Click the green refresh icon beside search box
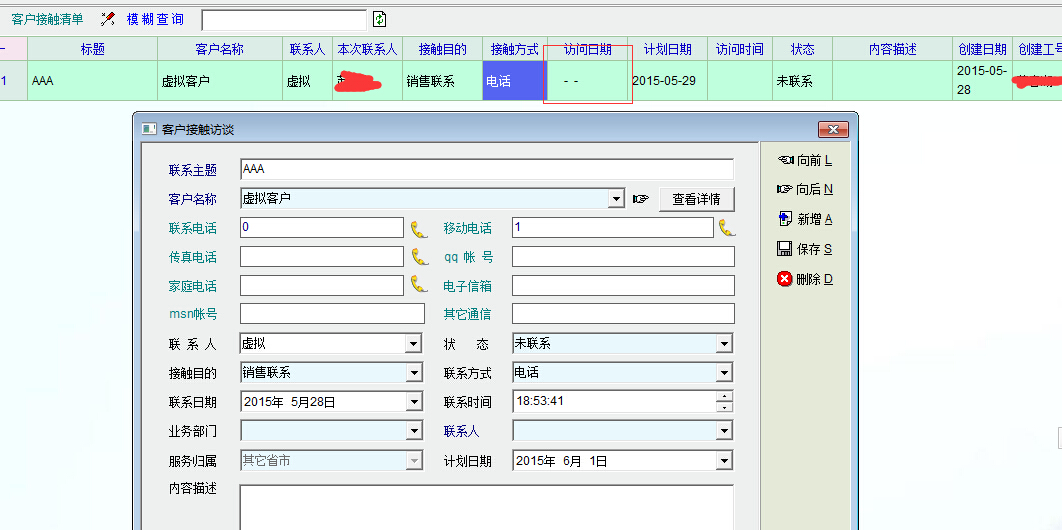1062x530 pixels. (x=379, y=19)
